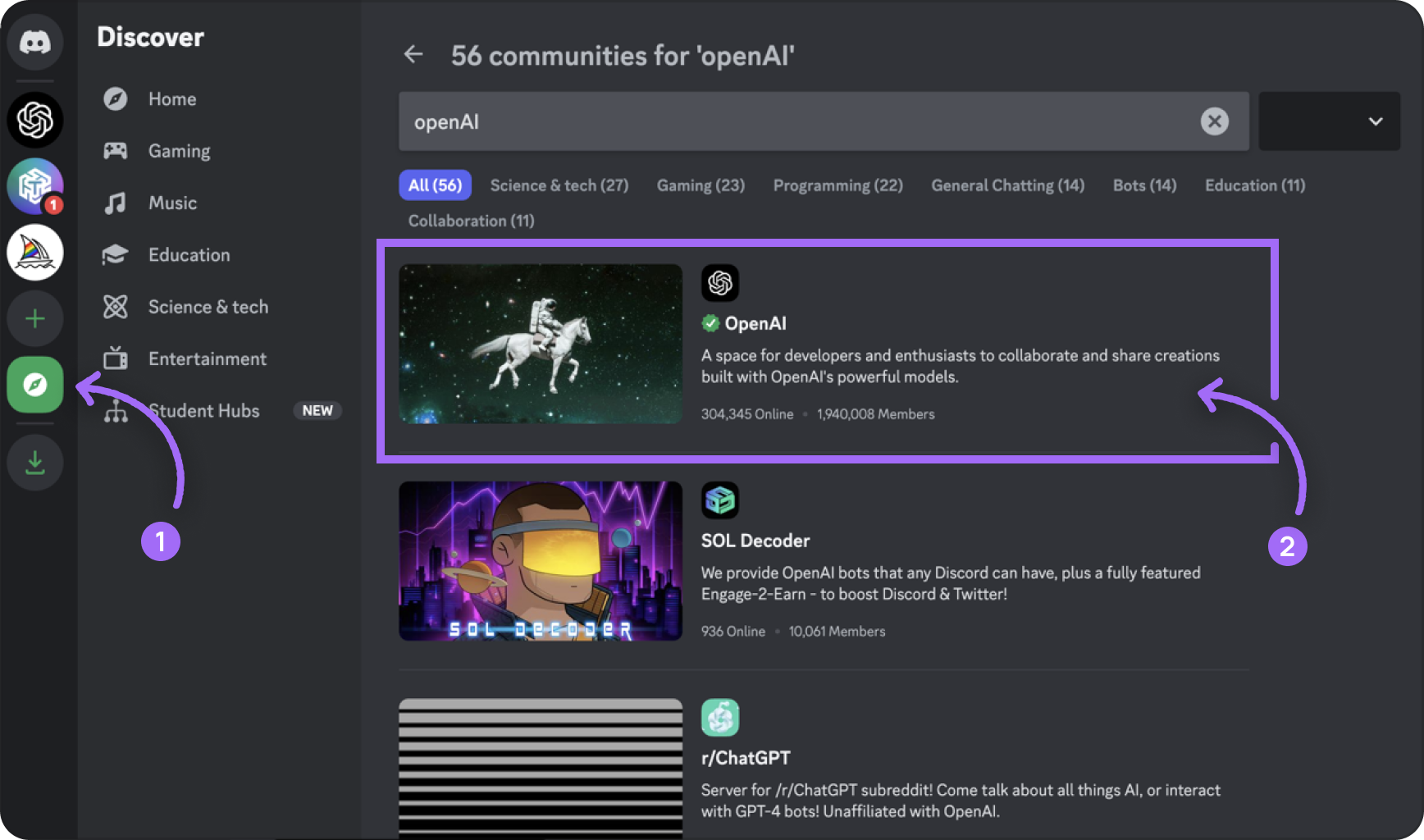Click '936 Online' text
The image size is (1424, 840).
[733, 632]
